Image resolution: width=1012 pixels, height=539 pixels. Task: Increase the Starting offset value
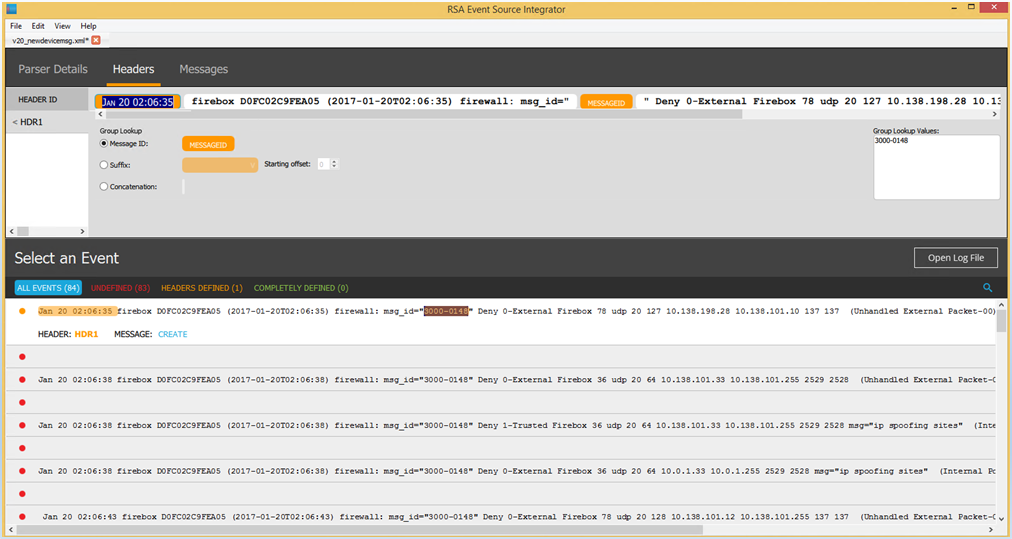[334, 161]
